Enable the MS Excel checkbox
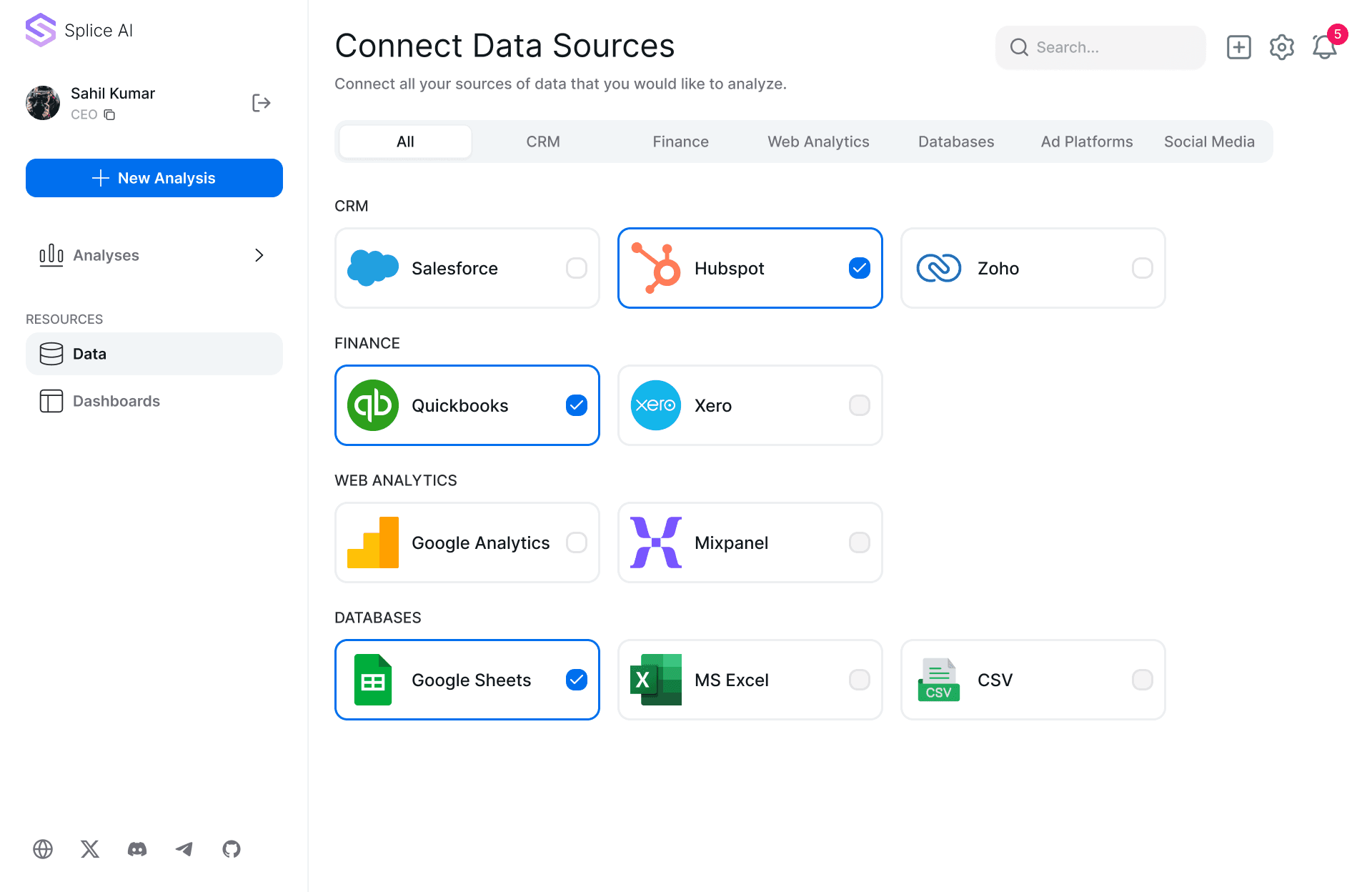This screenshot has height=892, width=1372. coord(860,680)
